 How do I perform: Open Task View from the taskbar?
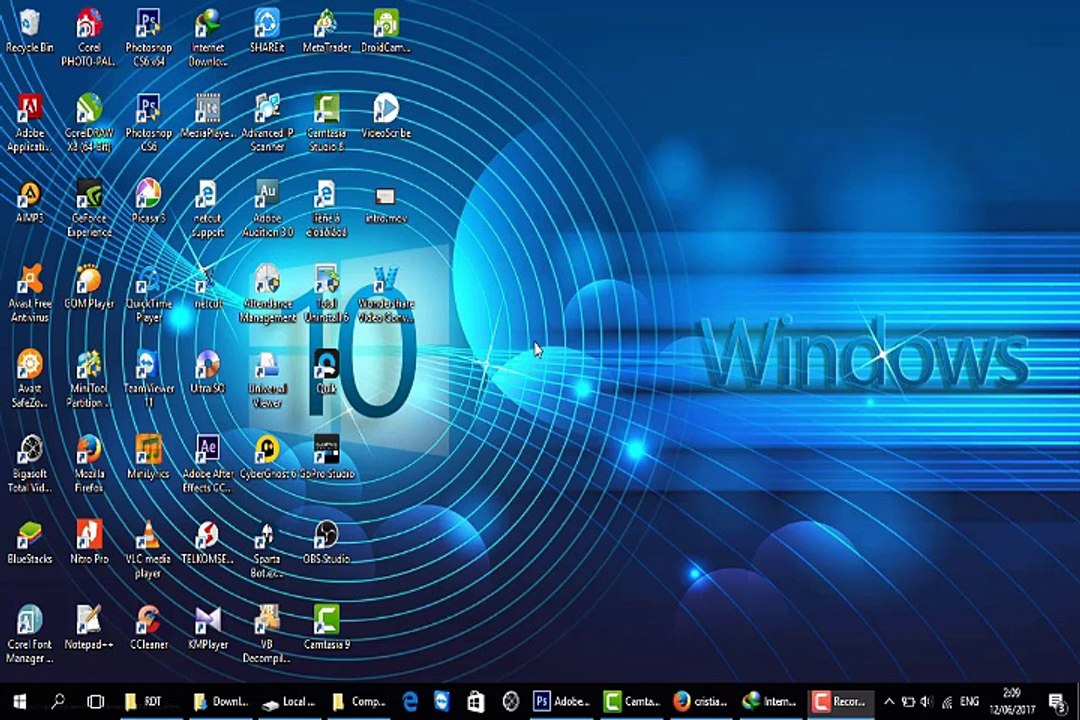[x=95, y=701]
